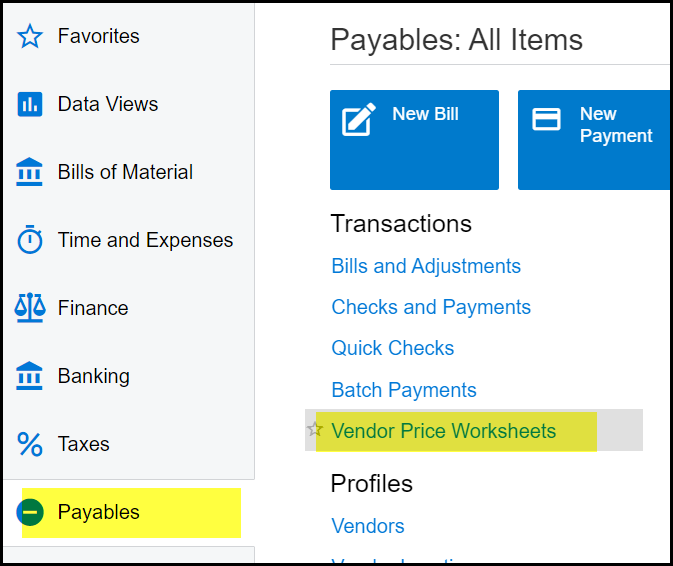Open the Data Views workspace
673x566 pixels.
(x=108, y=104)
